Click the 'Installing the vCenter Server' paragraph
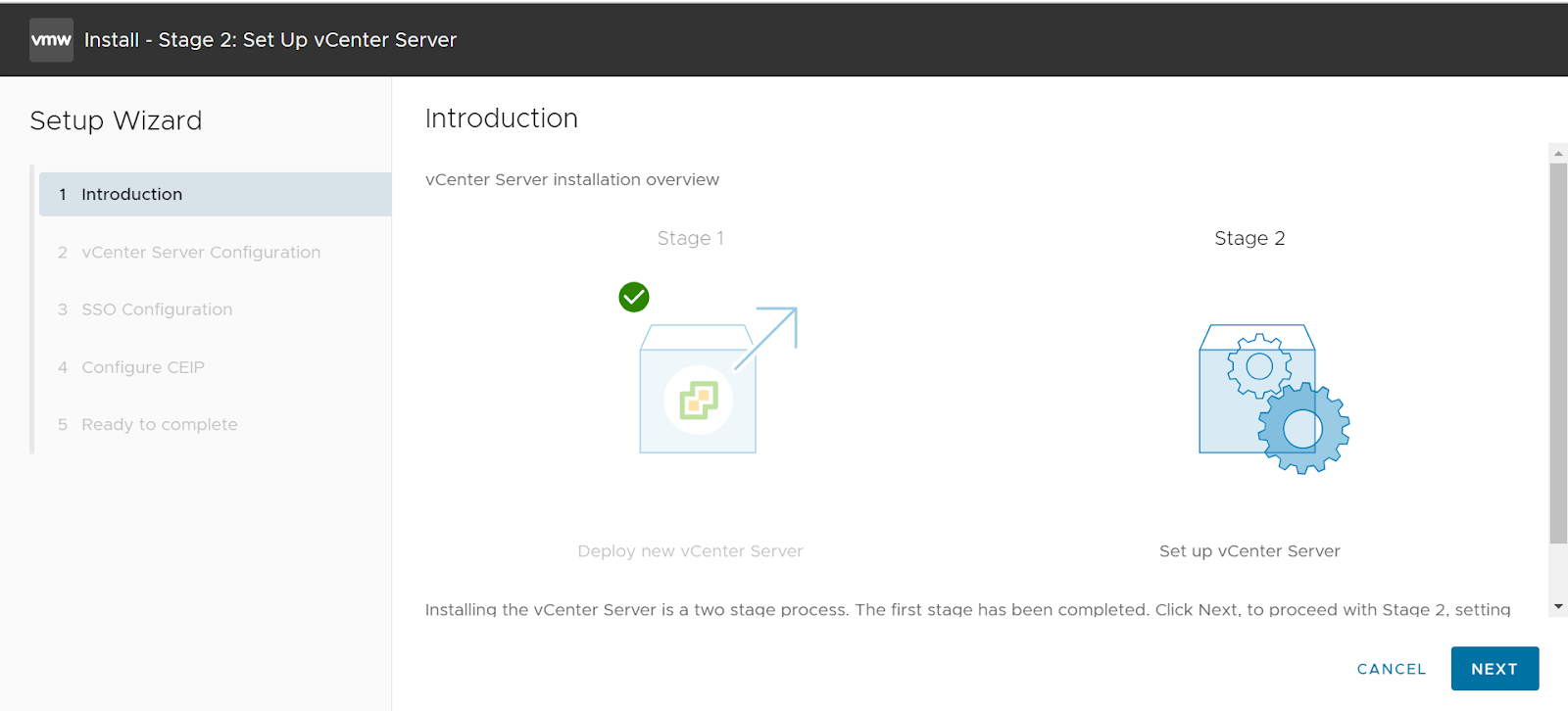This screenshot has width=1568, height=711. [x=967, y=609]
